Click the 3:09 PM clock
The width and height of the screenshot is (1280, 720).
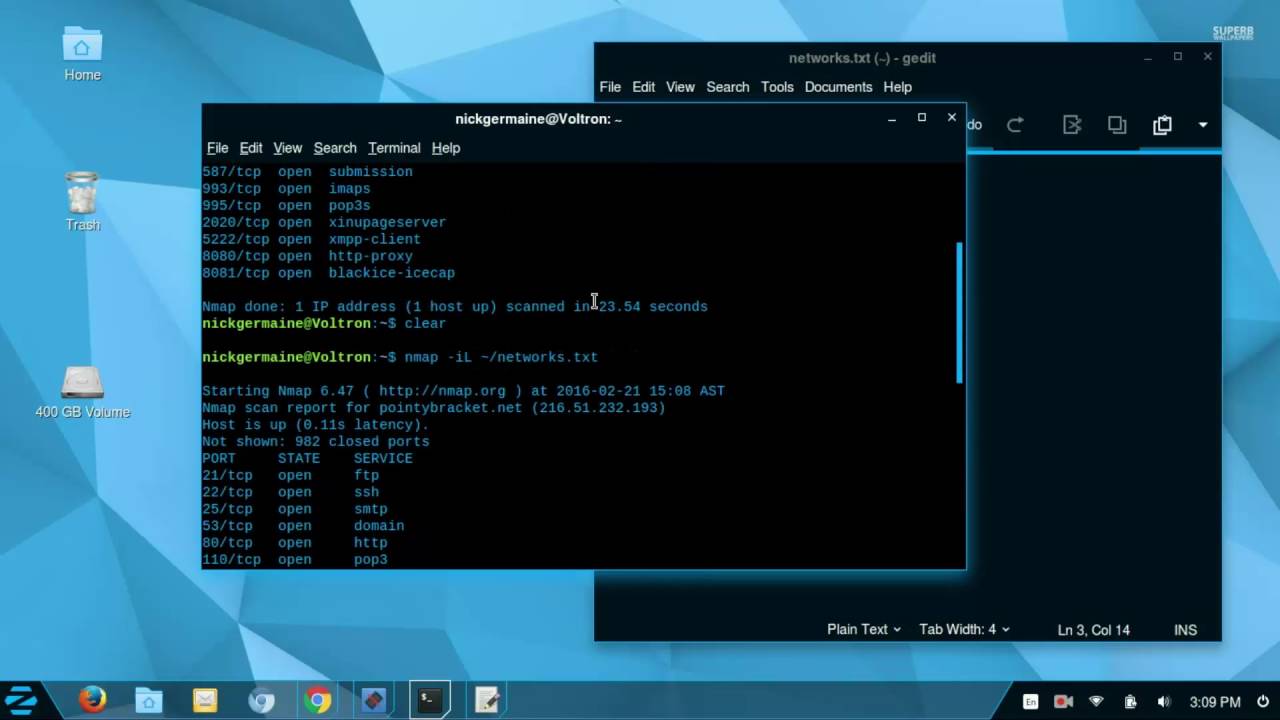1215,702
